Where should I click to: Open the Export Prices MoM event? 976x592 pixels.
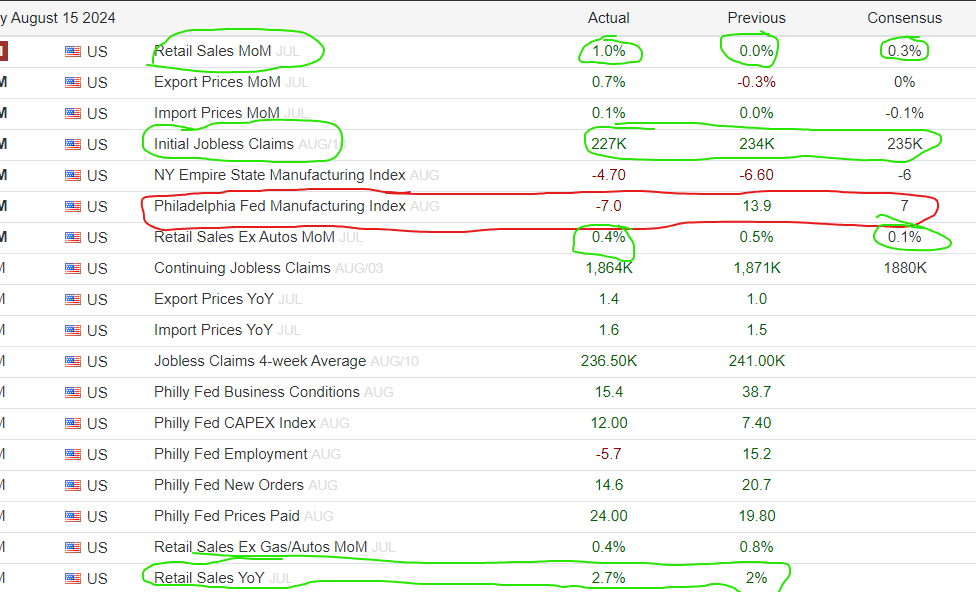coord(217,82)
